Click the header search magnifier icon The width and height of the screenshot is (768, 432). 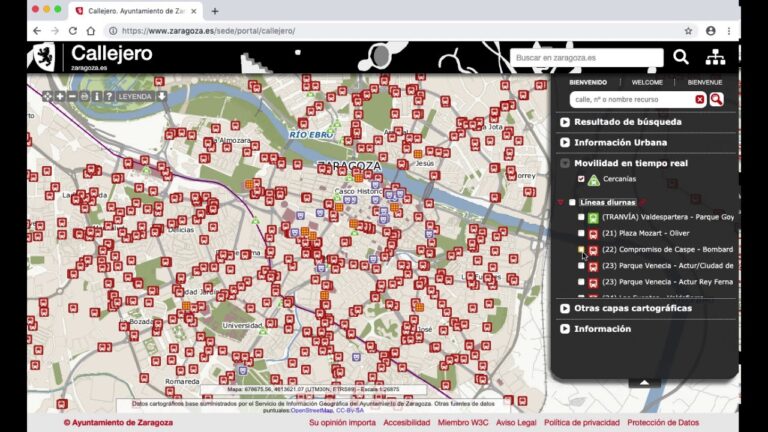pos(680,57)
